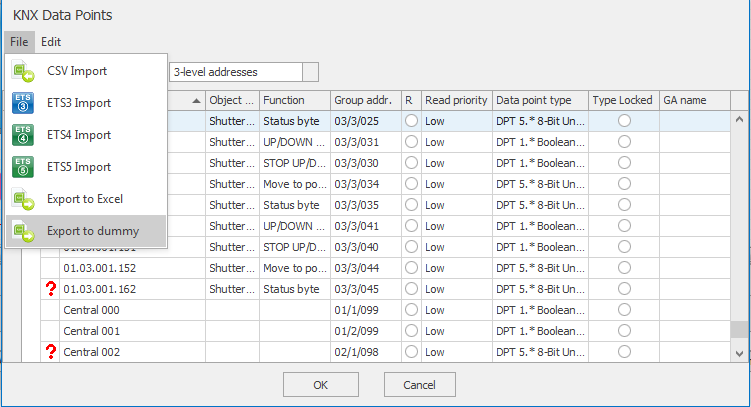Toggle R radio for group address 03/3/031

pyautogui.click(x=411, y=142)
